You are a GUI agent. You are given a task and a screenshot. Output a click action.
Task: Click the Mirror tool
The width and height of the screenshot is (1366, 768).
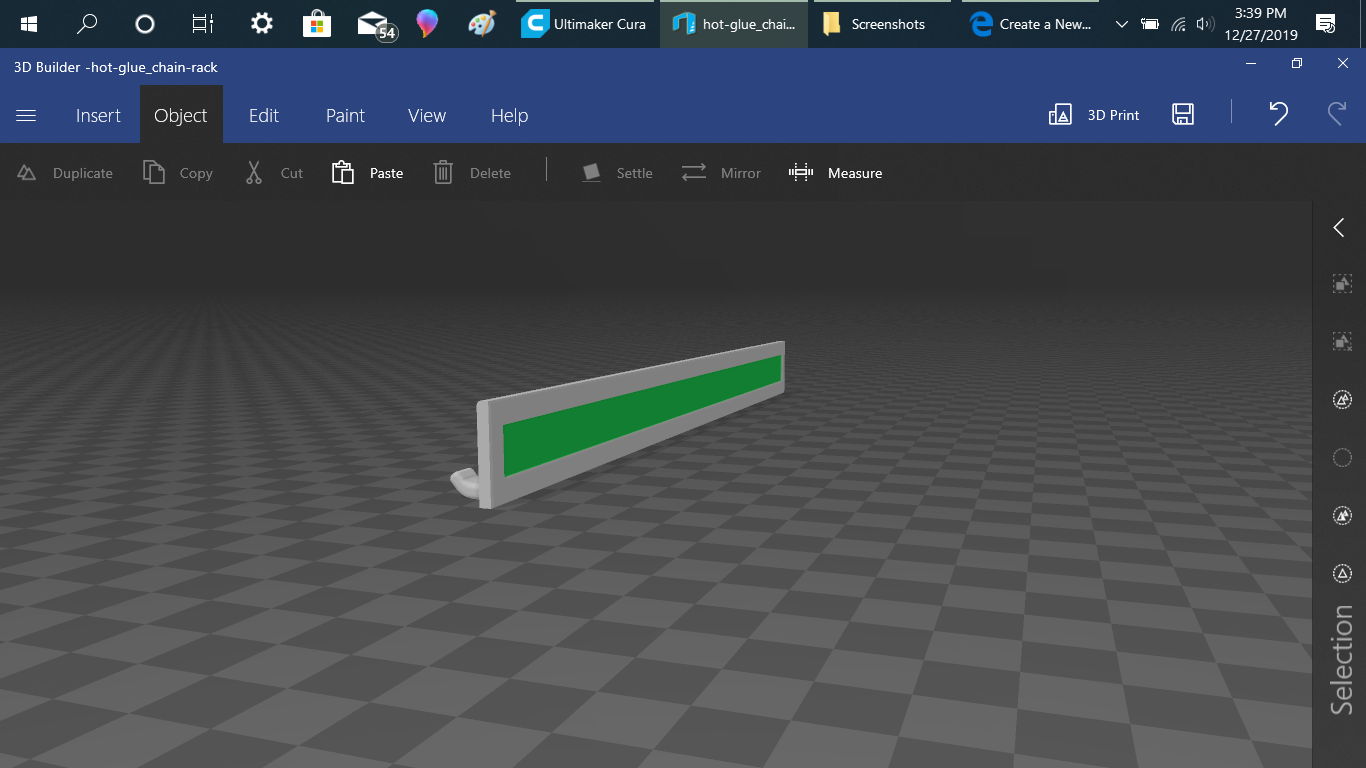721,173
